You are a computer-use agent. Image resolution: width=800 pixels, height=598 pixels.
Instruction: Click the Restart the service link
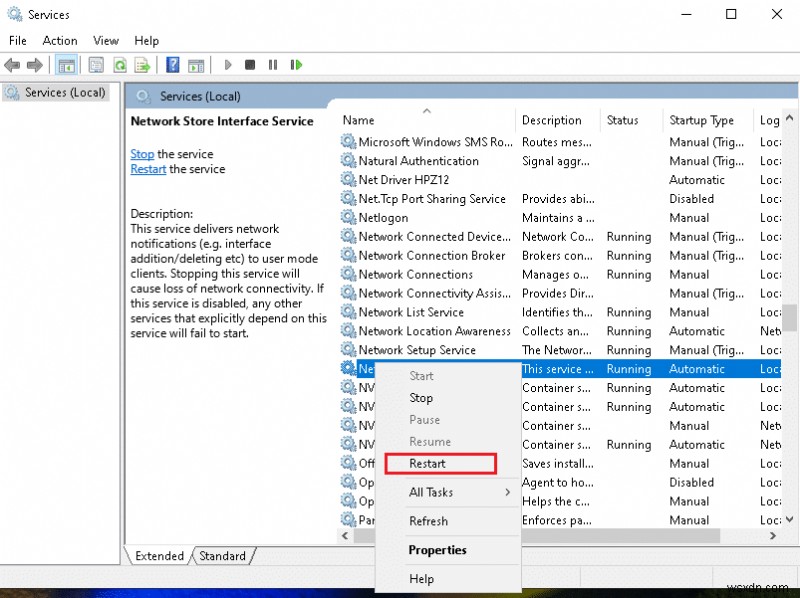point(147,169)
